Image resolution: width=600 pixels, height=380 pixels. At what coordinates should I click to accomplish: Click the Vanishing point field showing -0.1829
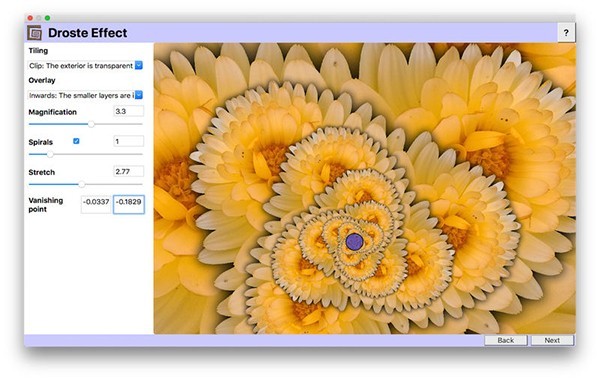pyautogui.click(x=129, y=204)
